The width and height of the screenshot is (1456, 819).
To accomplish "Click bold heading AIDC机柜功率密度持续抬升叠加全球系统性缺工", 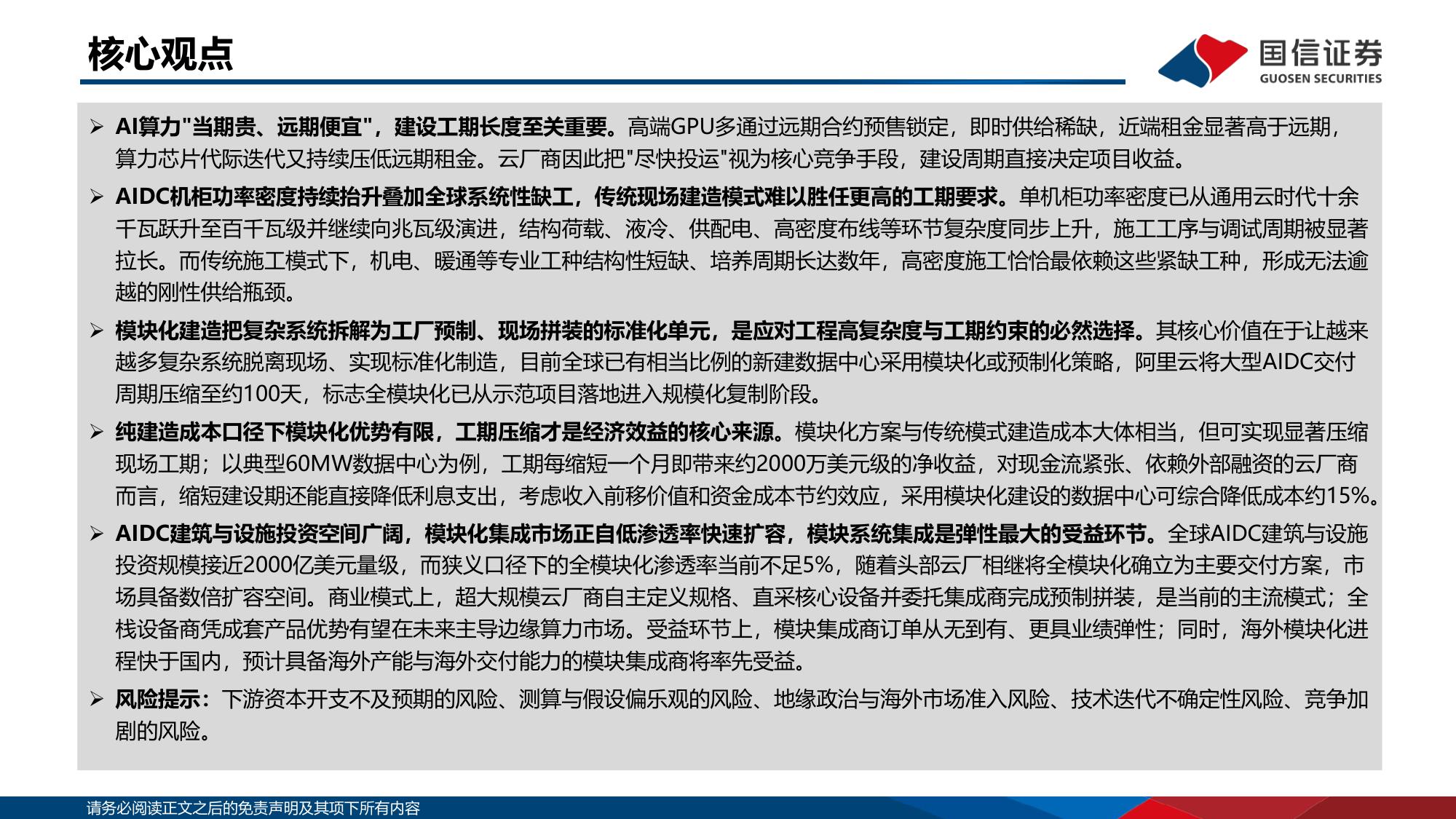I will coord(344,197).
